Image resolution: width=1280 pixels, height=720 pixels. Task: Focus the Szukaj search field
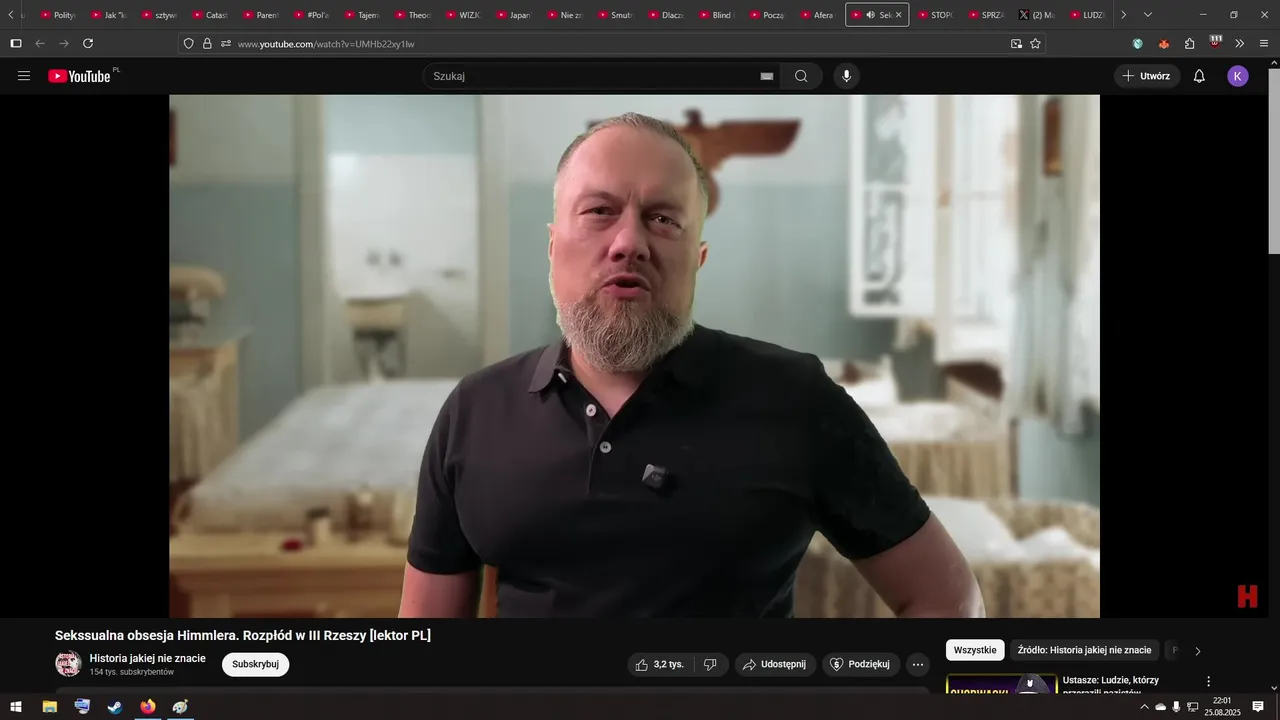(590, 76)
